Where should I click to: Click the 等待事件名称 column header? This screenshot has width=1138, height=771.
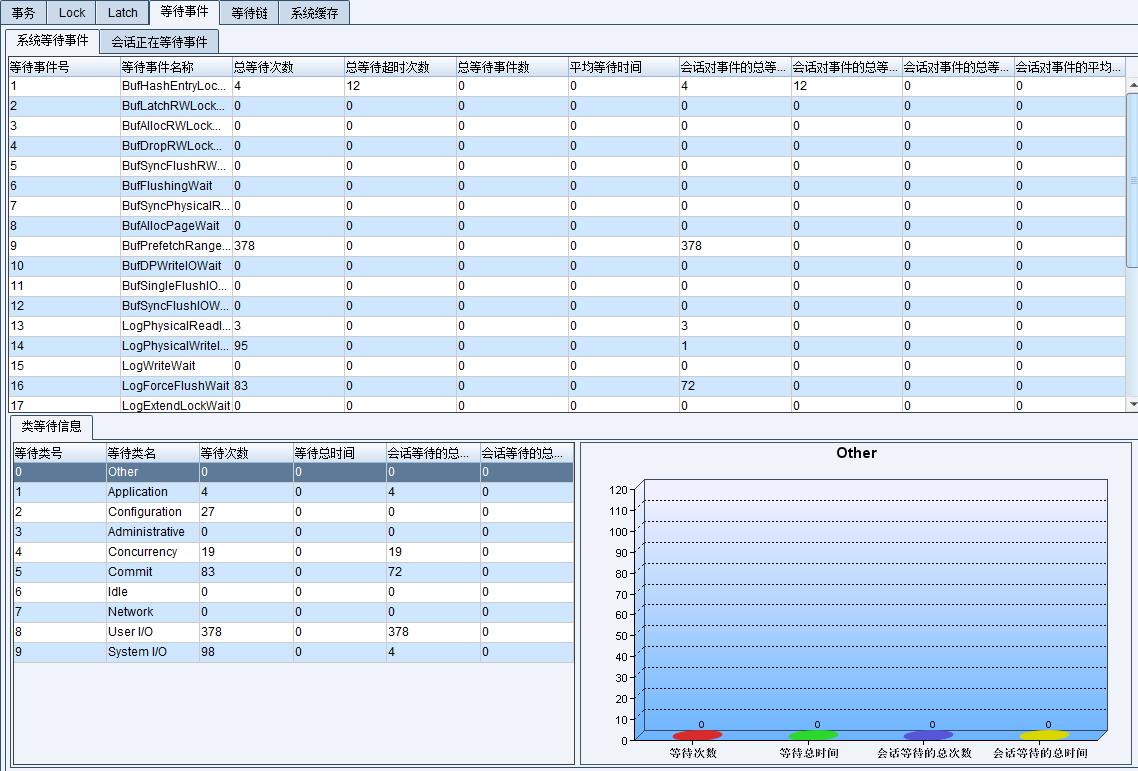pyautogui.click(x=175, y=67)
